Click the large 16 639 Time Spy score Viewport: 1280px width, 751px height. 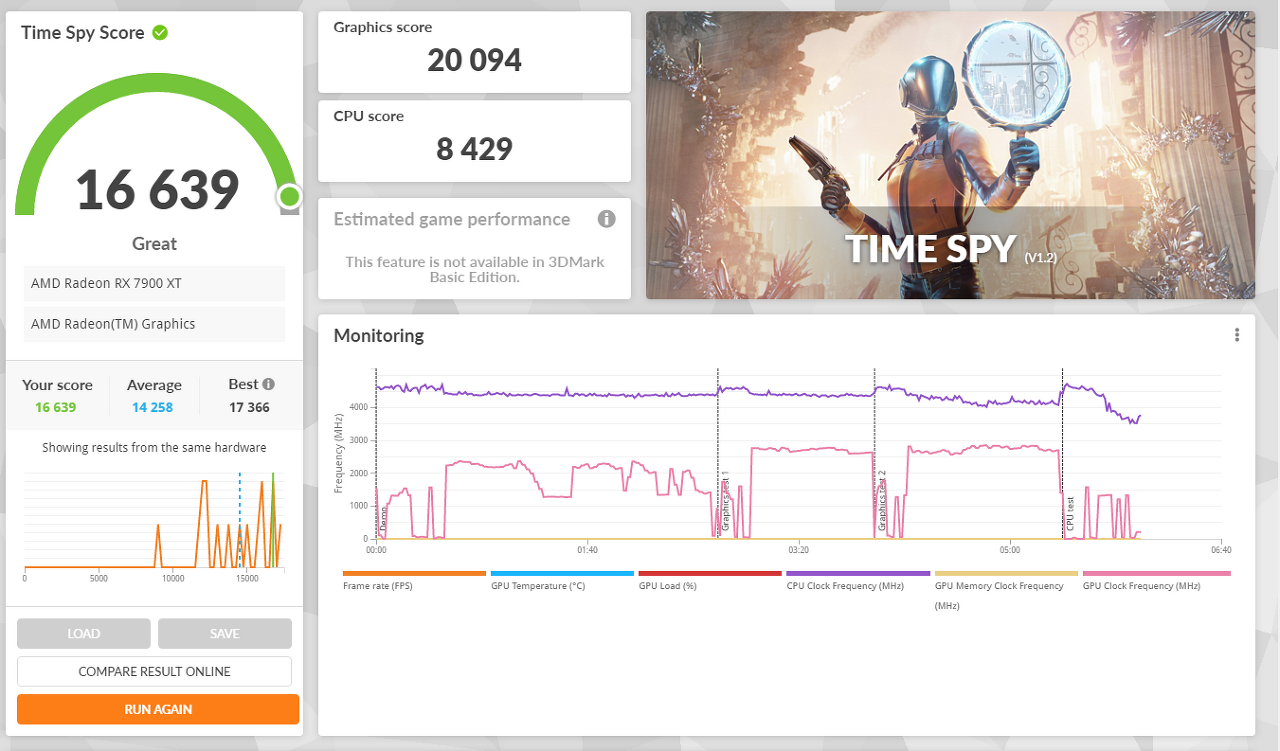coord(157,189)
